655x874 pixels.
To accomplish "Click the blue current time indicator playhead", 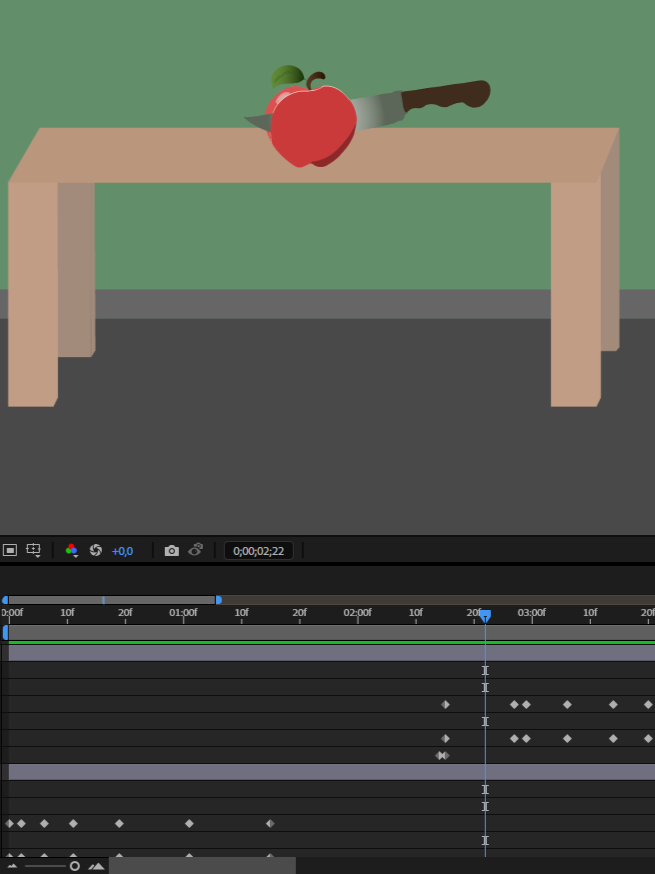I will point(485,616).
